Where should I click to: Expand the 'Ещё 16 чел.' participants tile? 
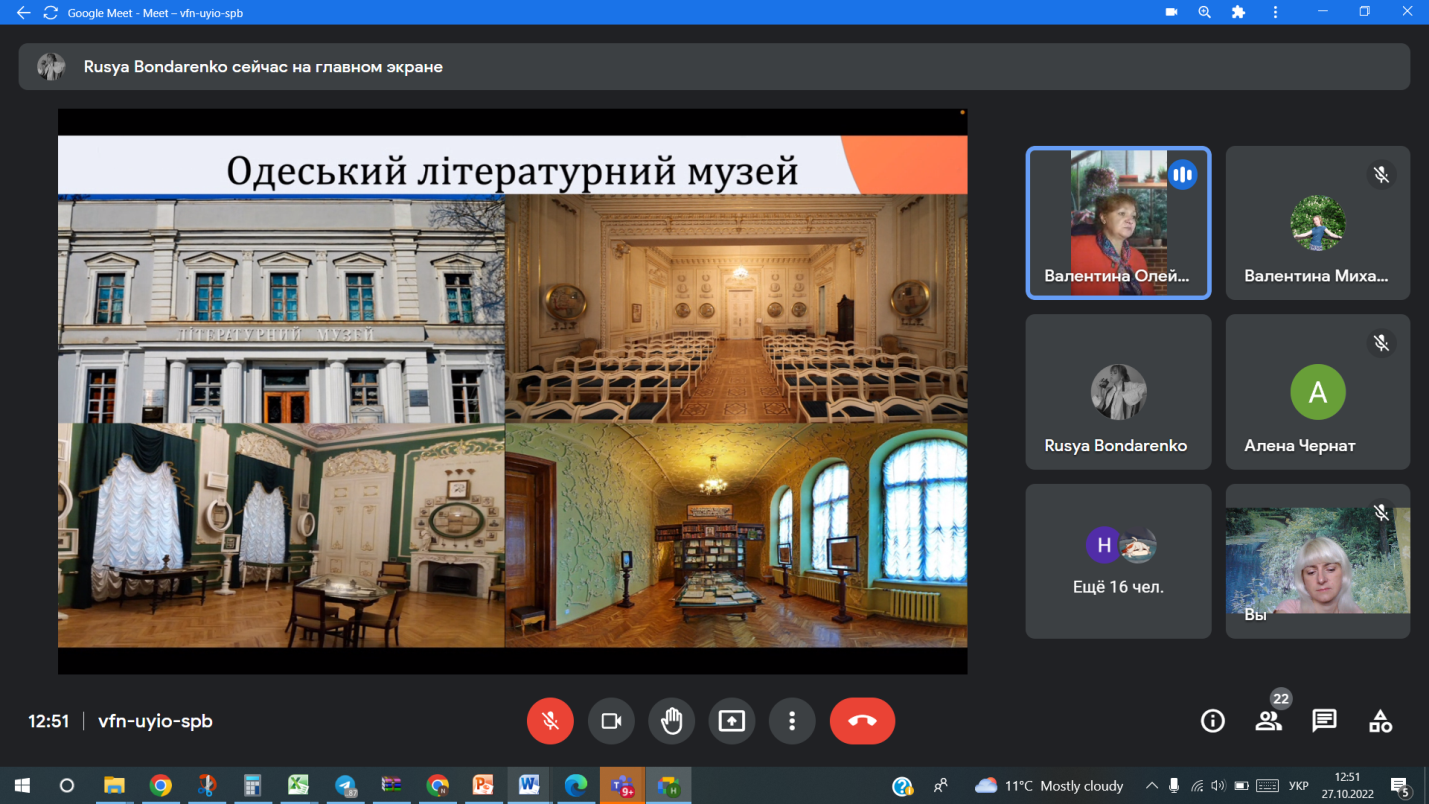[1118, 561]
